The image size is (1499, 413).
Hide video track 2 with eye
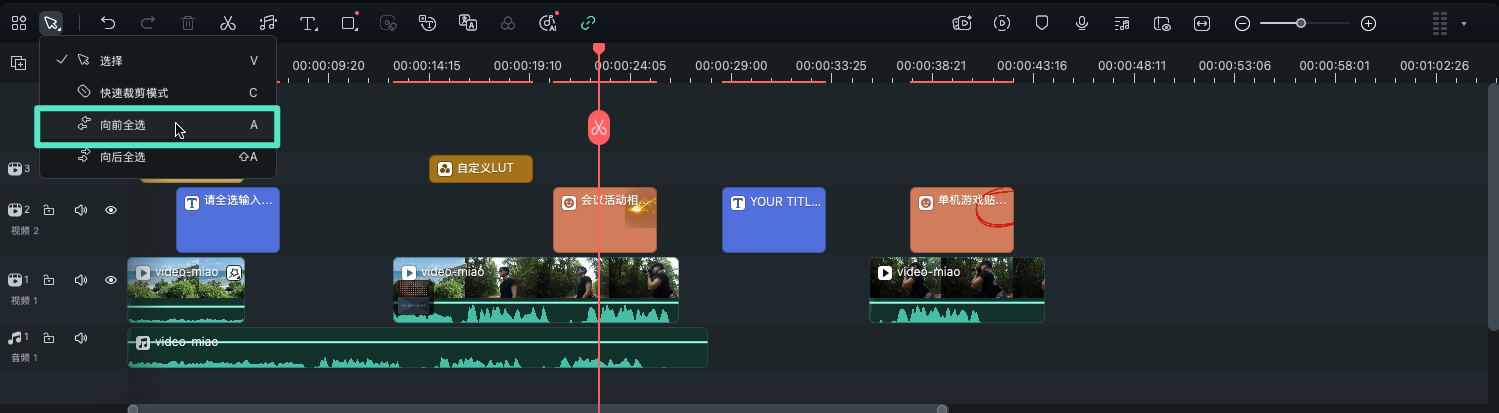pos(111,210)
